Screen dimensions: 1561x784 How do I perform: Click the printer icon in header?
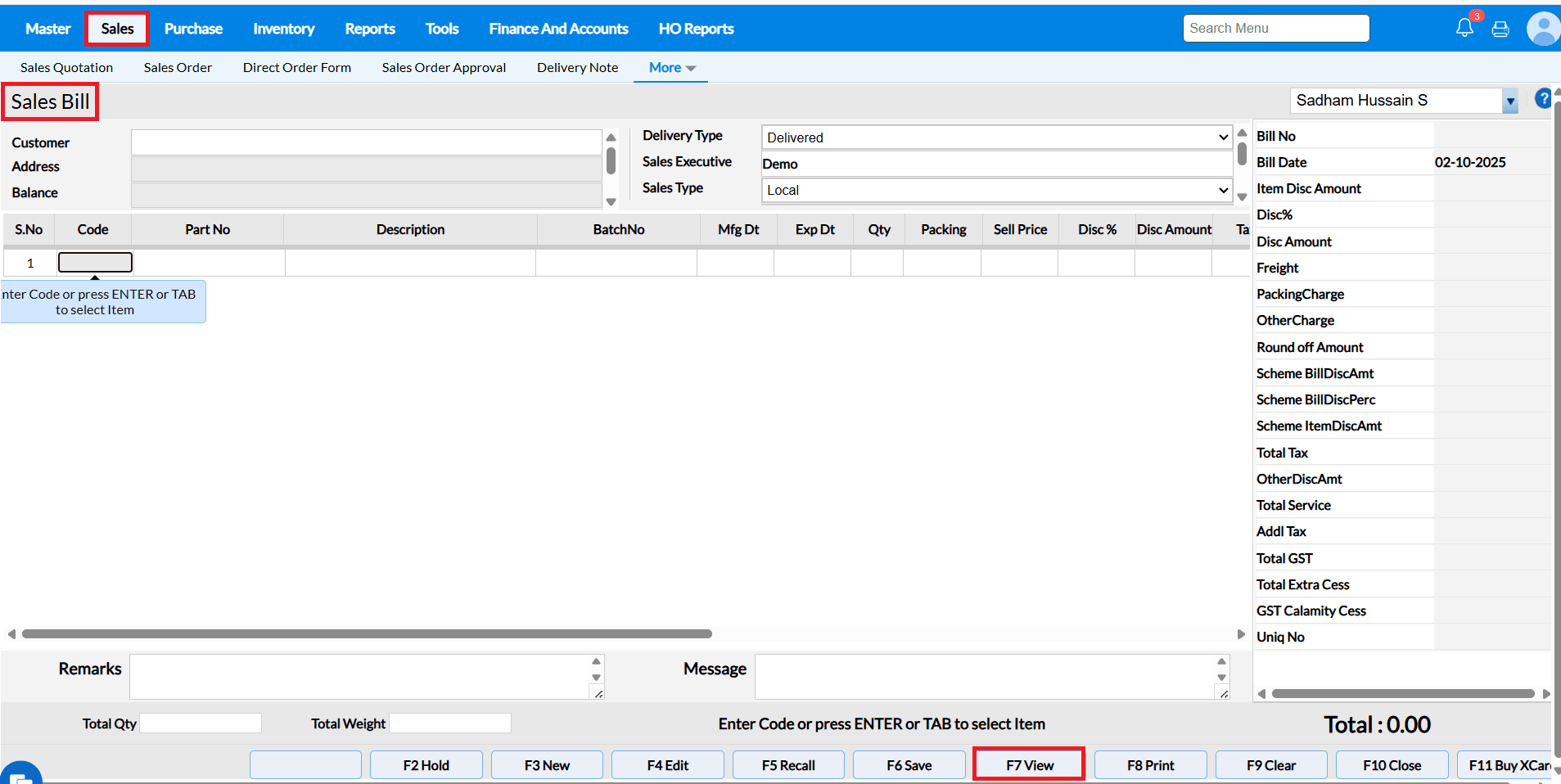[1500, 29]
